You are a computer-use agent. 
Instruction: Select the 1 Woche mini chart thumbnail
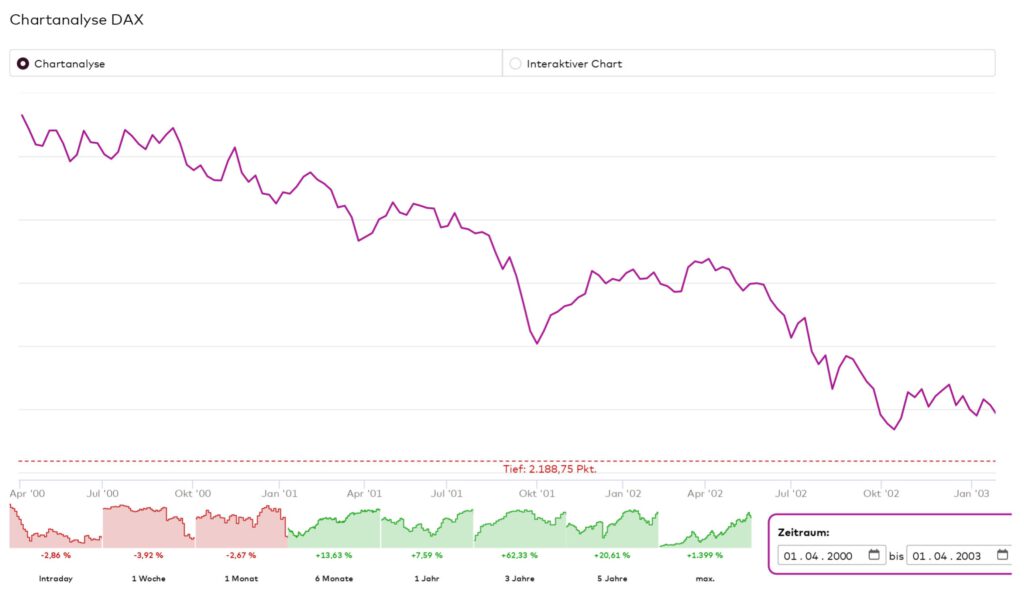pyautogui.click(x=148, y=527)
